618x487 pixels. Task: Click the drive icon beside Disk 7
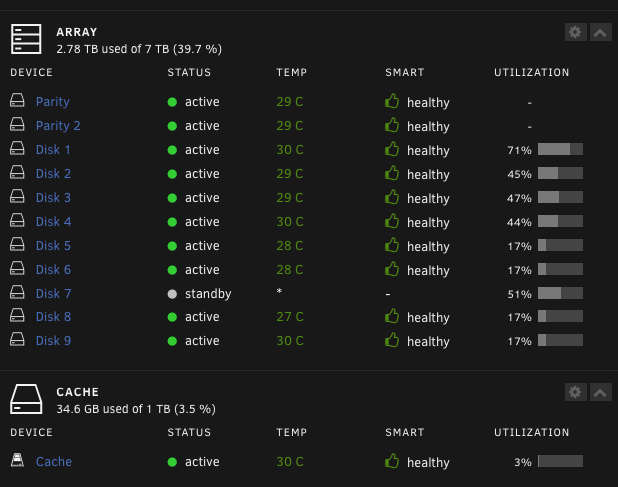click(17, 293)
